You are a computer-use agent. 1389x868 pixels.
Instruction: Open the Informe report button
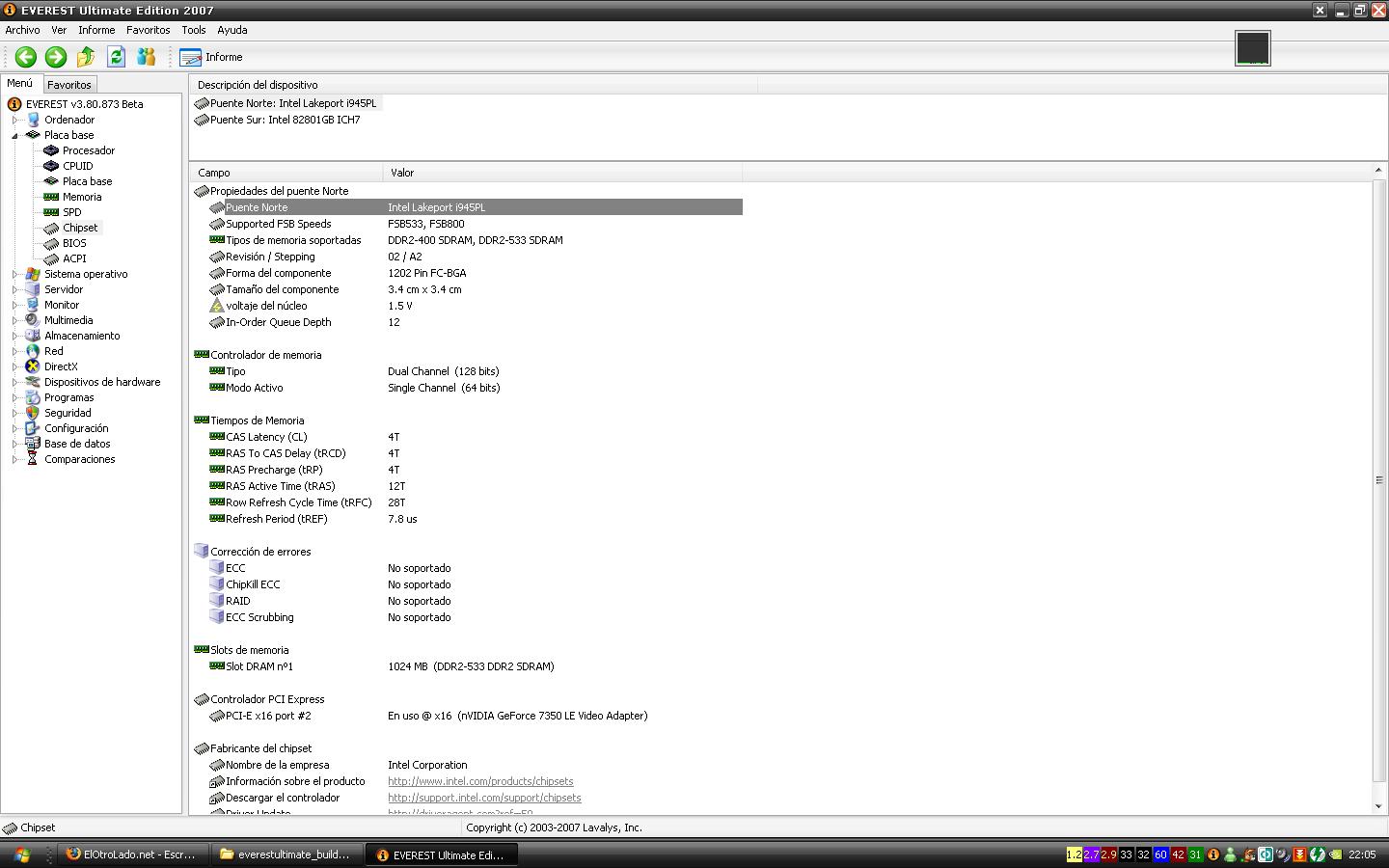click(211, 57)
